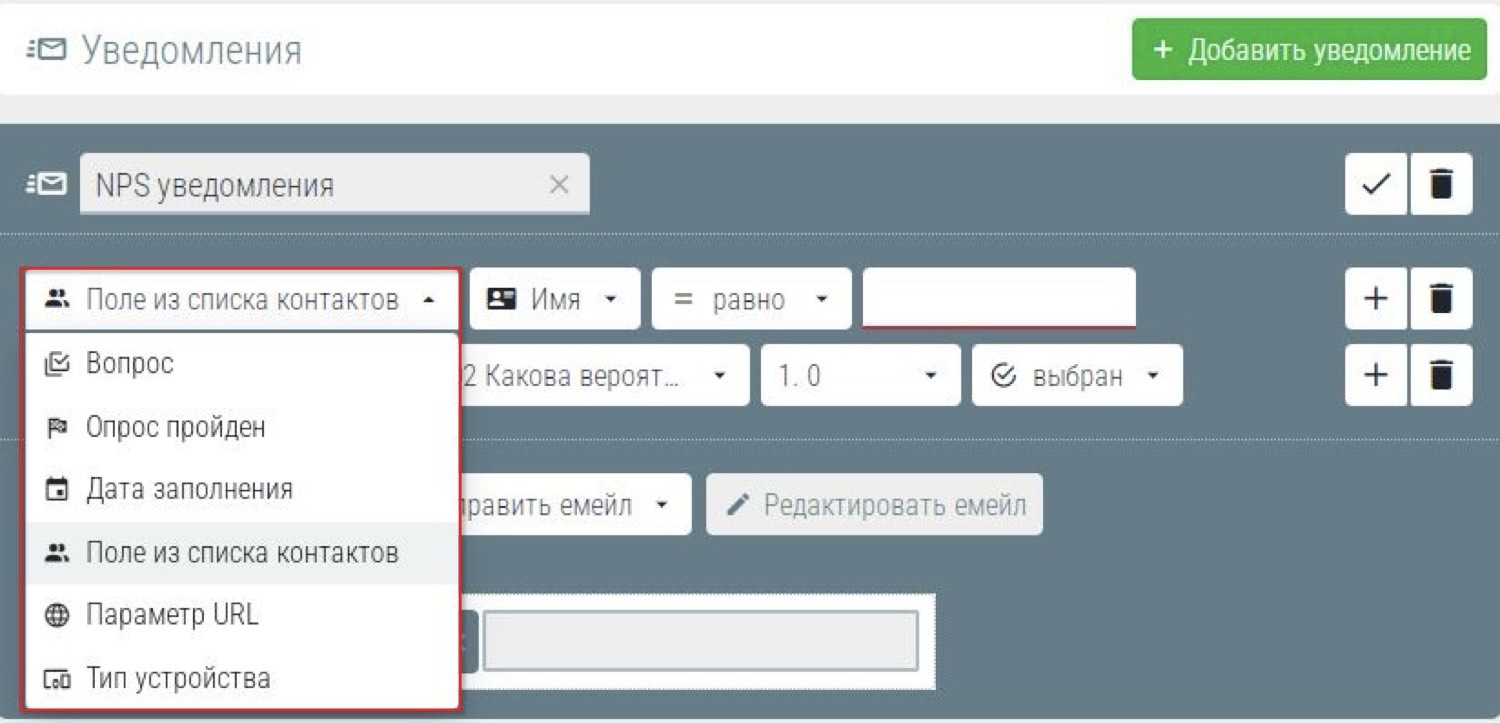Open the "выбран" state dropdown

(1076, 376)
